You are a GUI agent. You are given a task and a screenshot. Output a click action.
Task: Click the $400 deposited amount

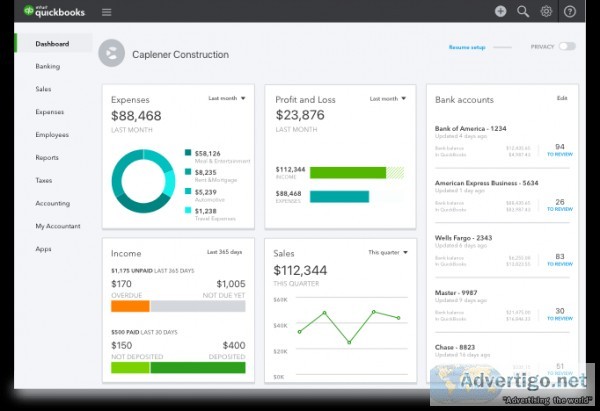[x=234, y=346]
